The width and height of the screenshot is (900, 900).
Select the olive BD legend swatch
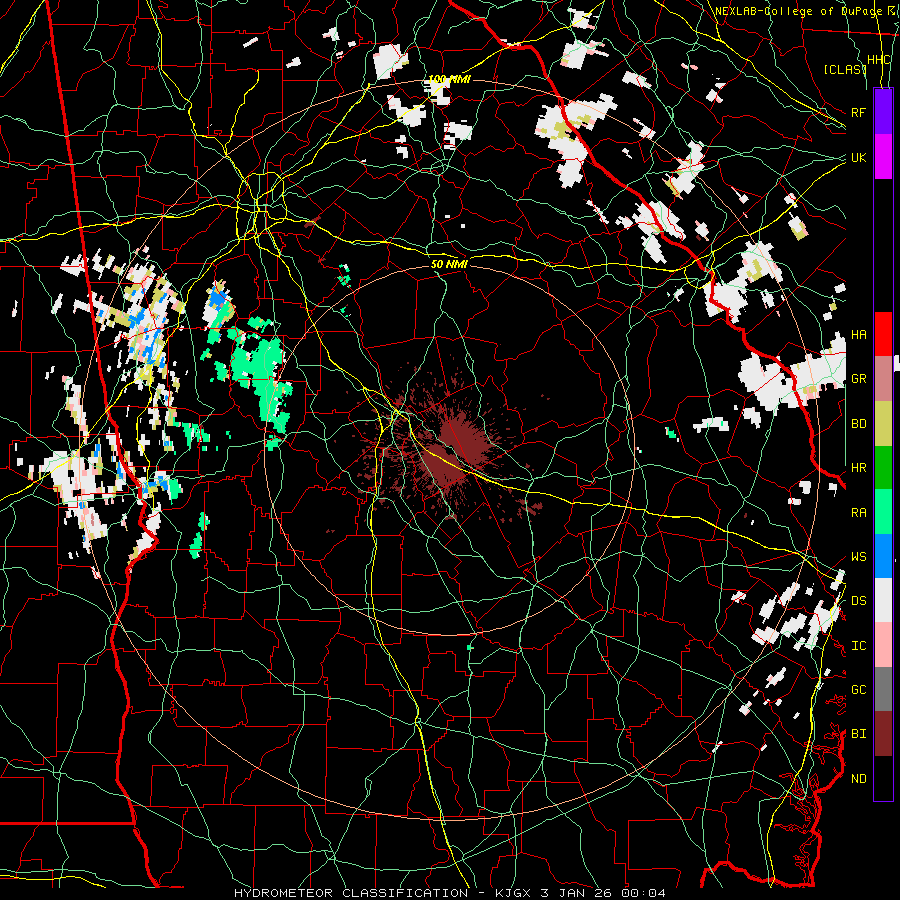(x=883, y=424)
